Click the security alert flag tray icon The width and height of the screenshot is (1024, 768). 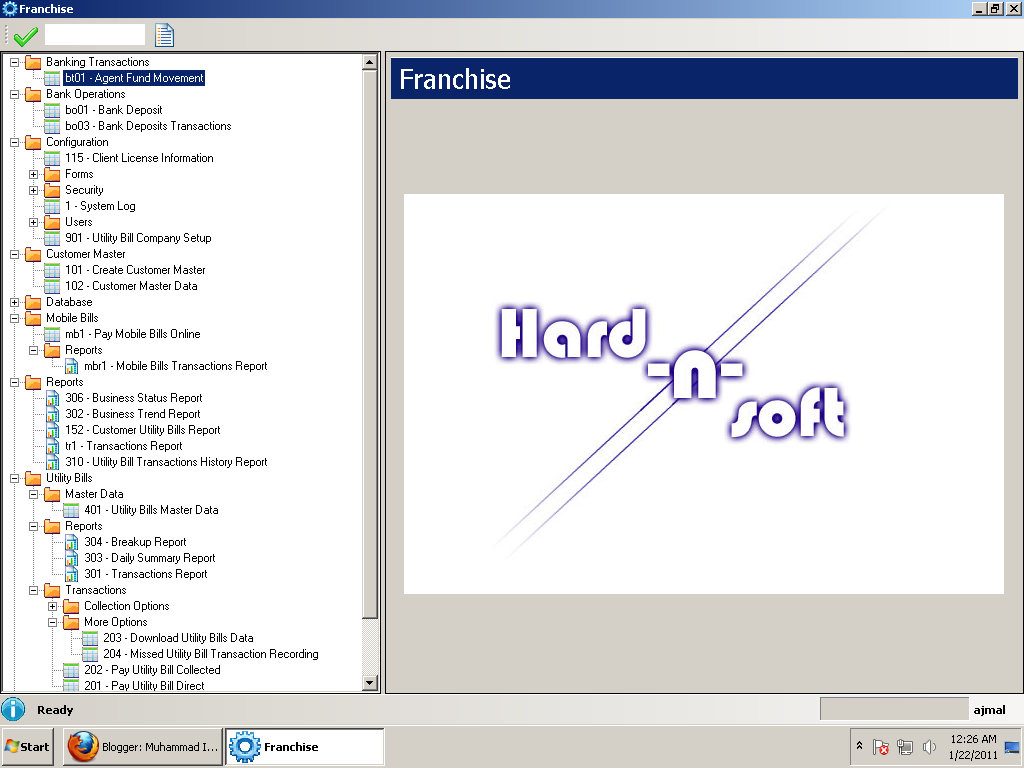click(880, 746)
